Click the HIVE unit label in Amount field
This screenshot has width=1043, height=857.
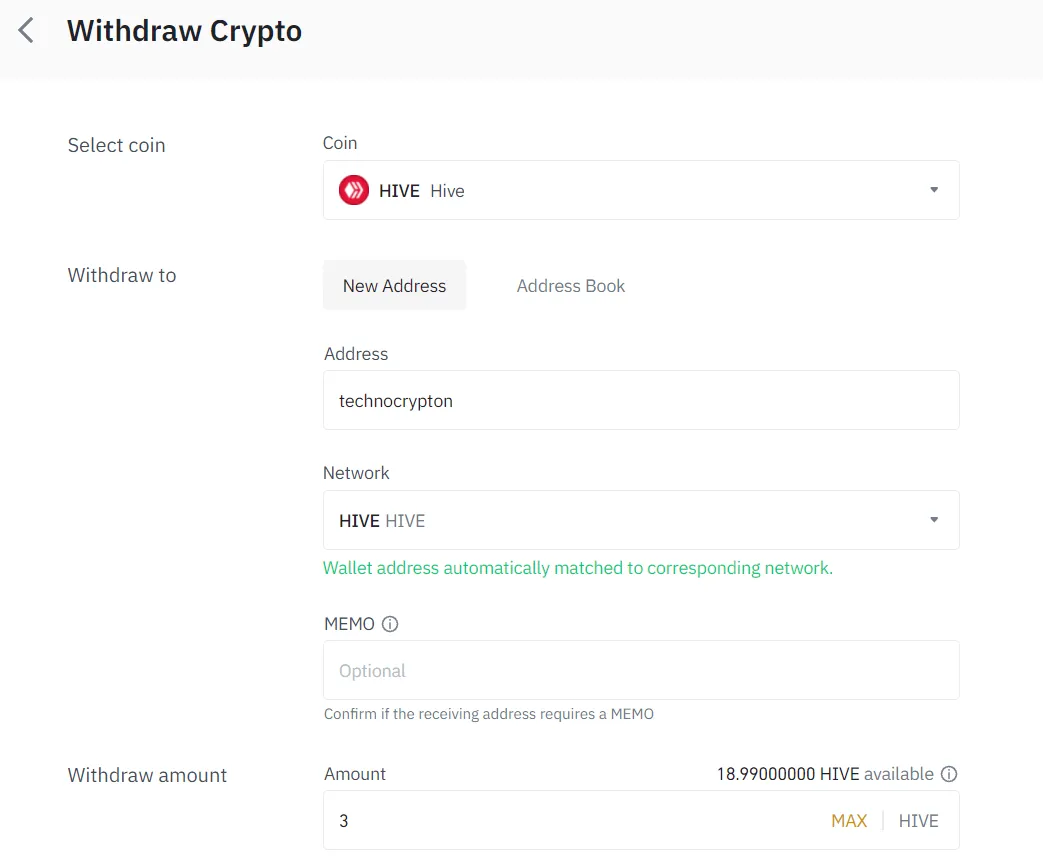(x=918, y=821)
